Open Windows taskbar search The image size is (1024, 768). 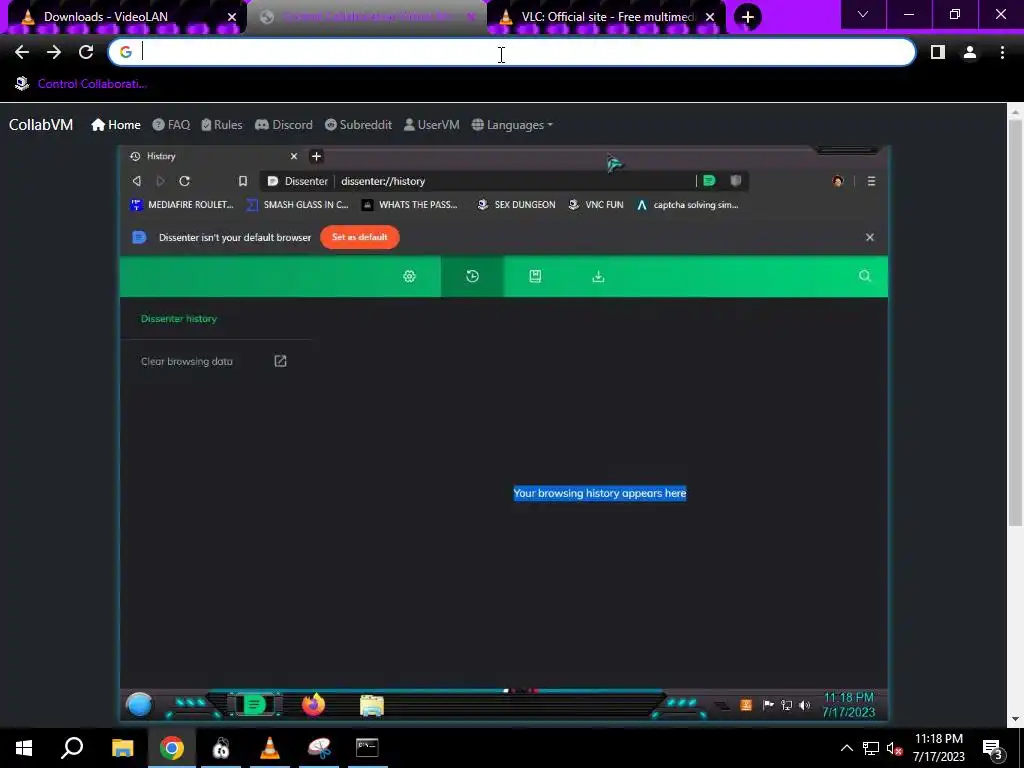point(72,748)
